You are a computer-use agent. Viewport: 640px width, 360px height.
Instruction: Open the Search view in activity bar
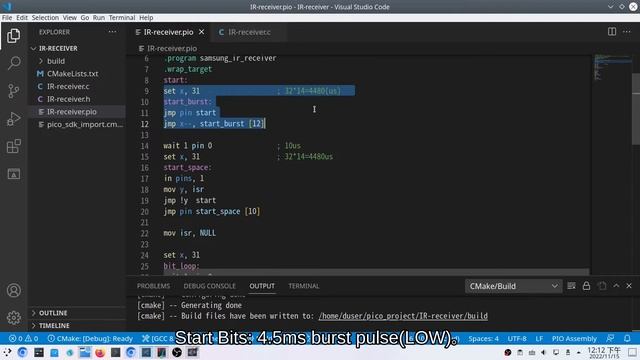13,63
